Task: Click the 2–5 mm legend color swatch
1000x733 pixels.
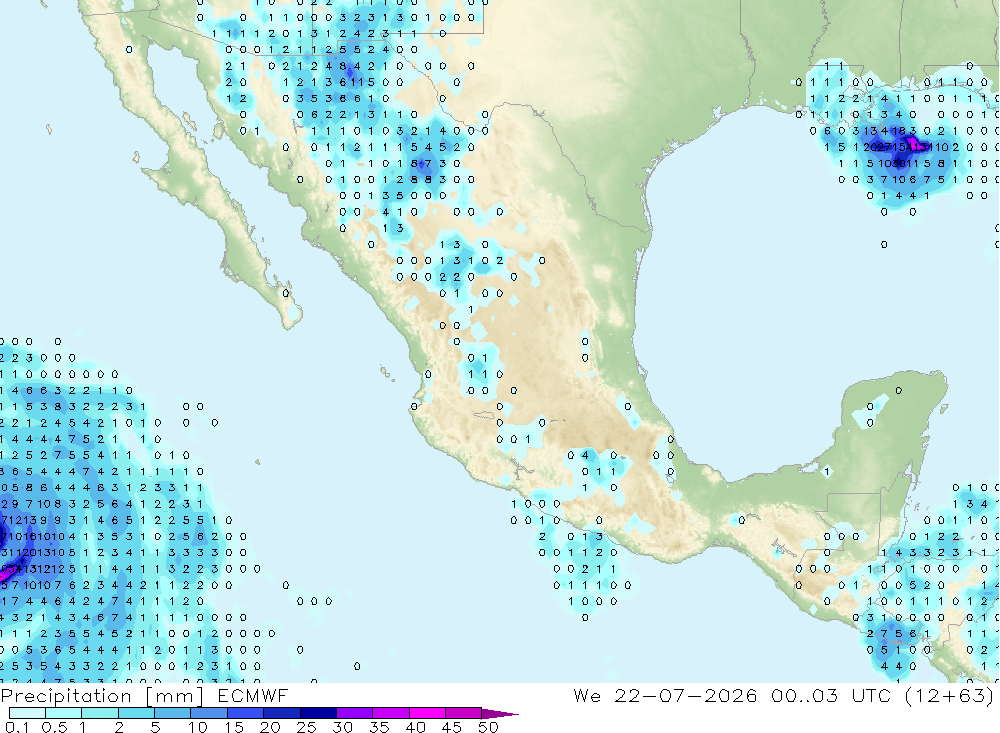Action: [136, 713]
